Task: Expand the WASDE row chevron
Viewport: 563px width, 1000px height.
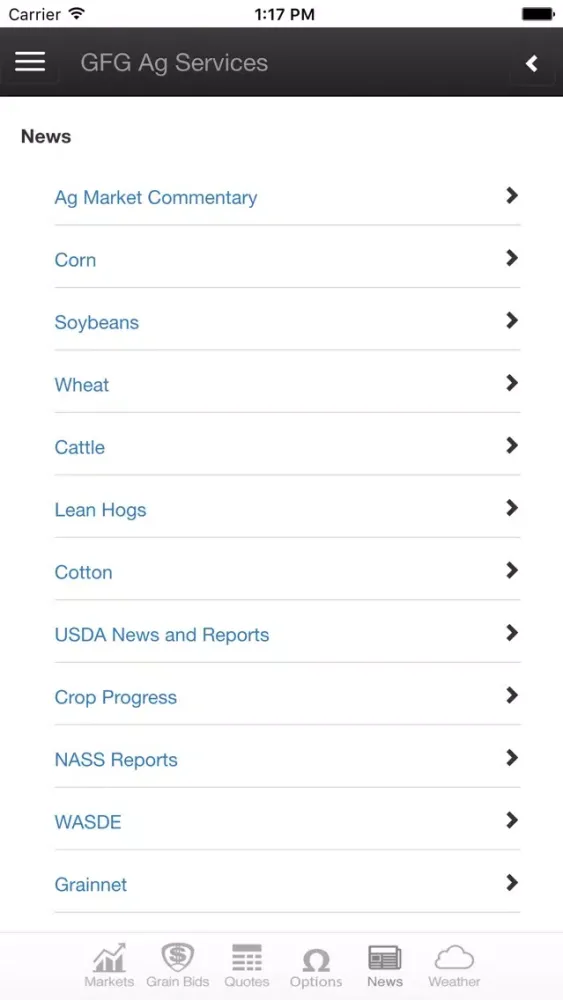Action: point(511,821)
